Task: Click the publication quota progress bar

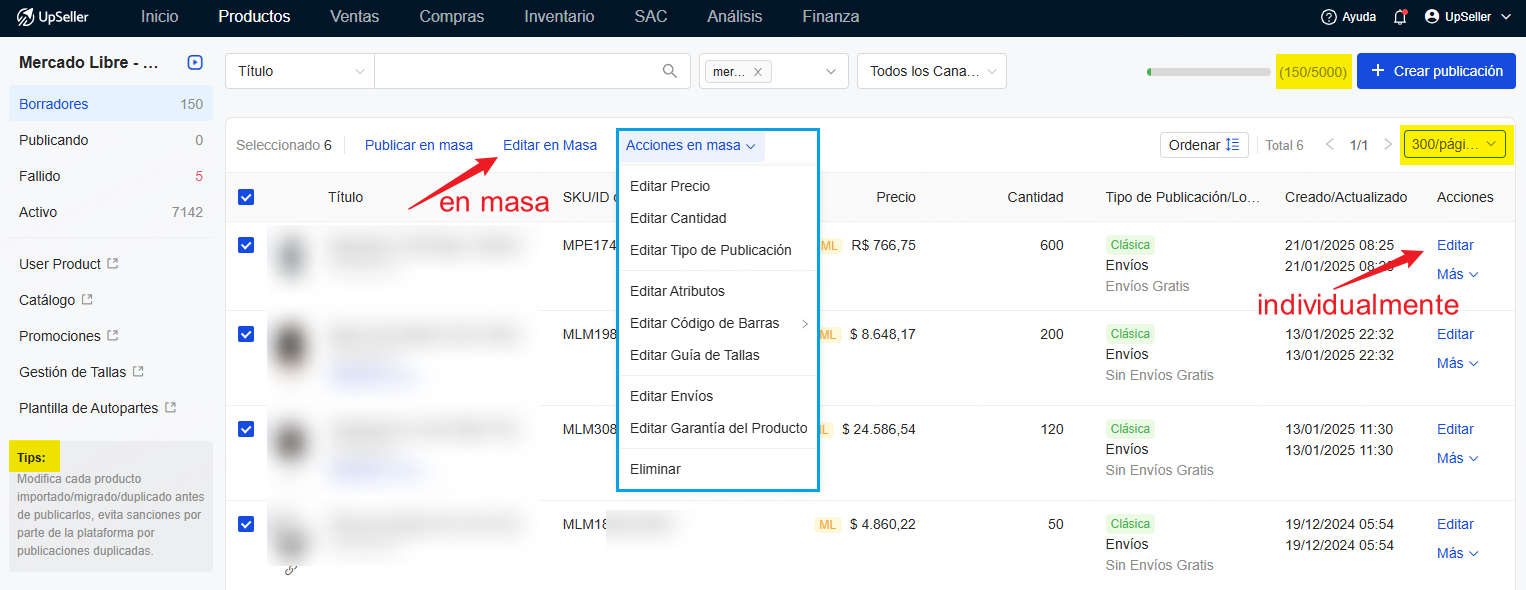Action: coord(1208,72)
